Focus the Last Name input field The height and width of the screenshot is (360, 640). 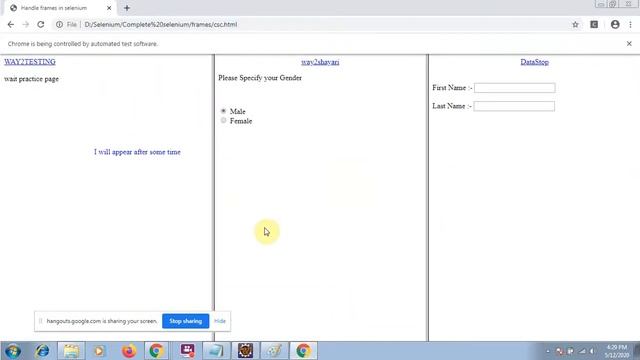tap(514, 106)
